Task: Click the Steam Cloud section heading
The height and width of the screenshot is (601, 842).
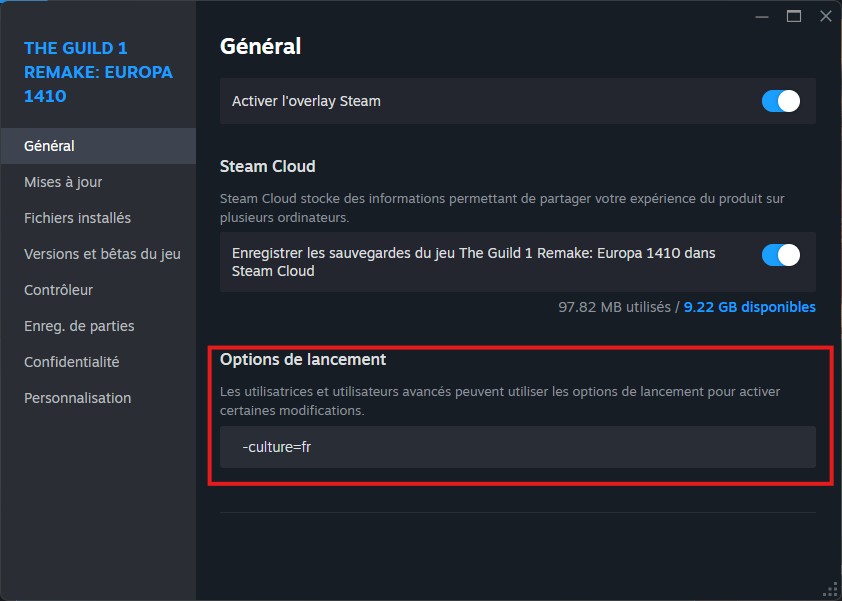Action: click(267, 166)
